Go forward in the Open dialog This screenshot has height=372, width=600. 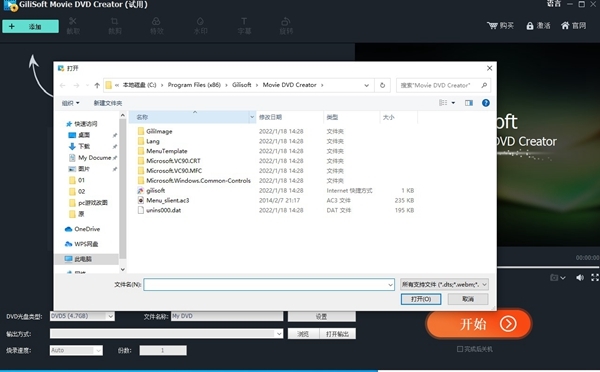(76, 85)
